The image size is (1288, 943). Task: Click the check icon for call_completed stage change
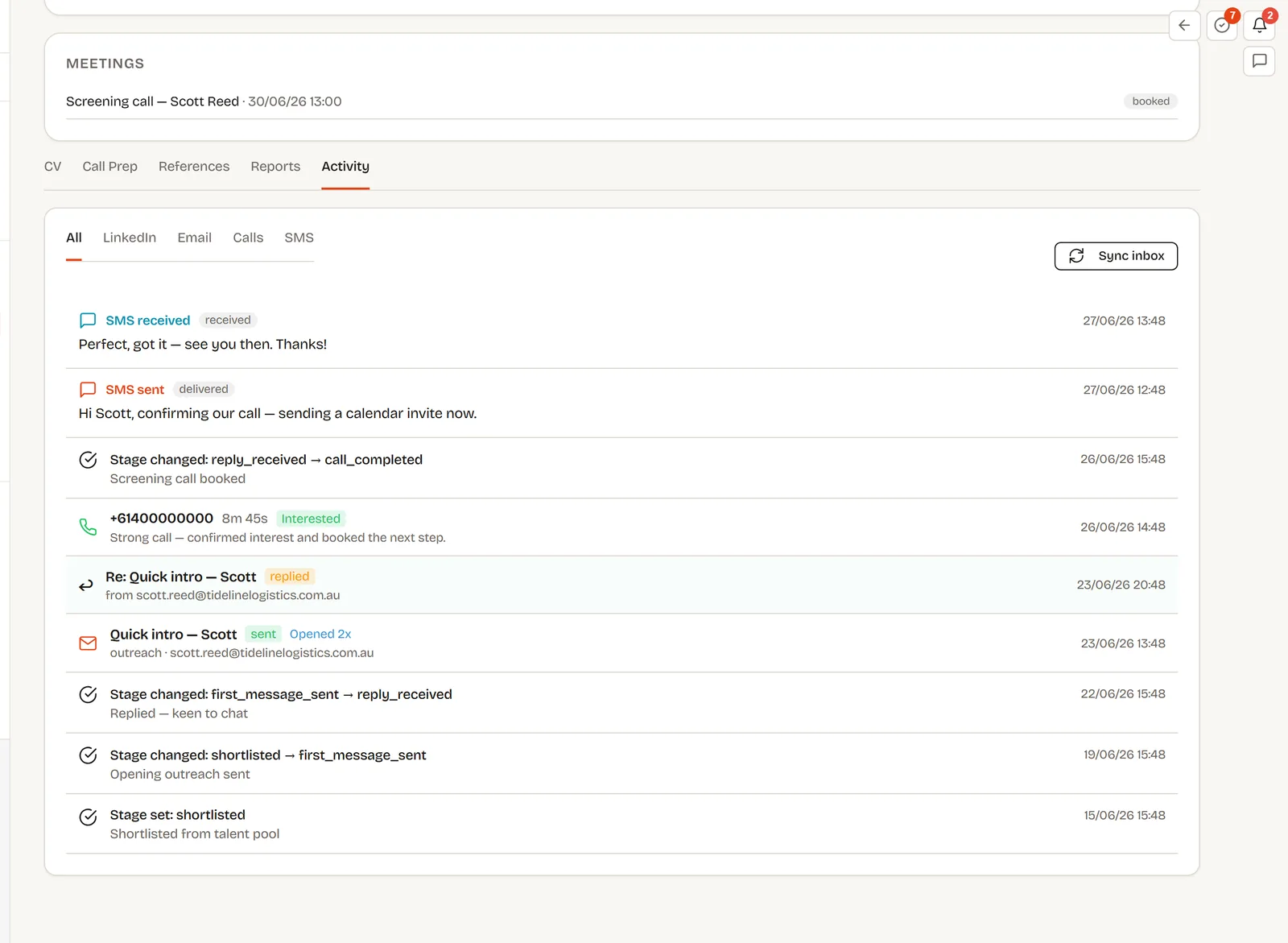[89, 460]
